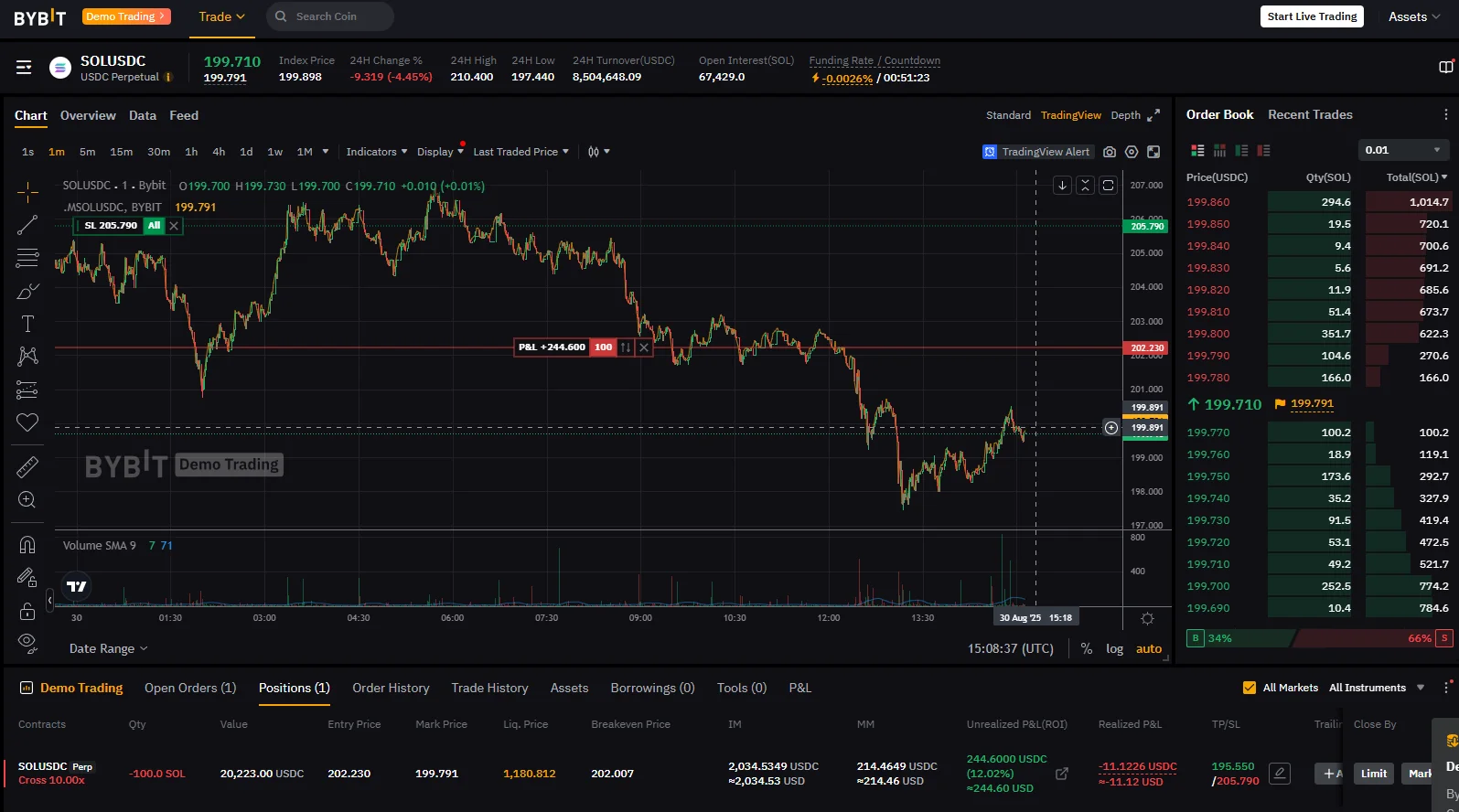Screen dimensions: 1459x812
Task: Toggle the TradingView Alert button
Action: [1036, 152]
